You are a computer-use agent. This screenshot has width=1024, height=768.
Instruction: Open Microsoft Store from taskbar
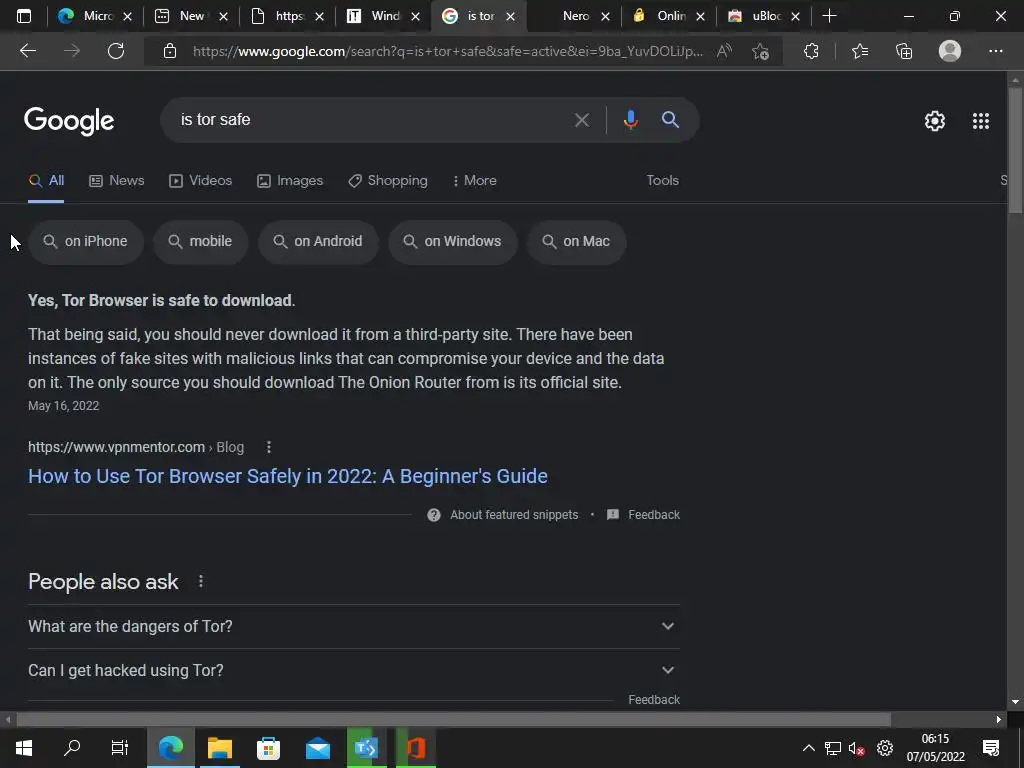(268, 747)
